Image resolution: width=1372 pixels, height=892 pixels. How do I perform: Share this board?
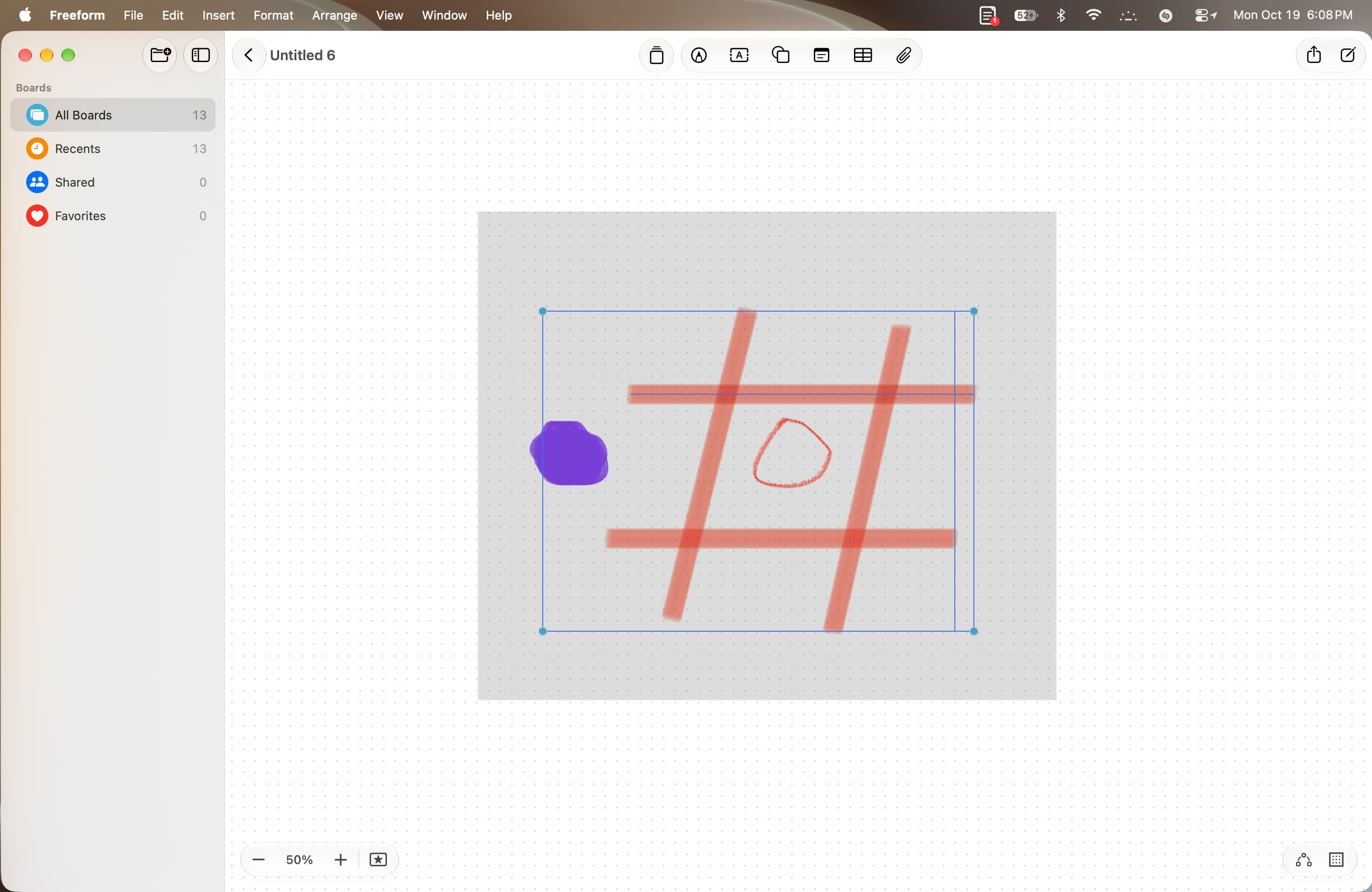click(1313, 56)
